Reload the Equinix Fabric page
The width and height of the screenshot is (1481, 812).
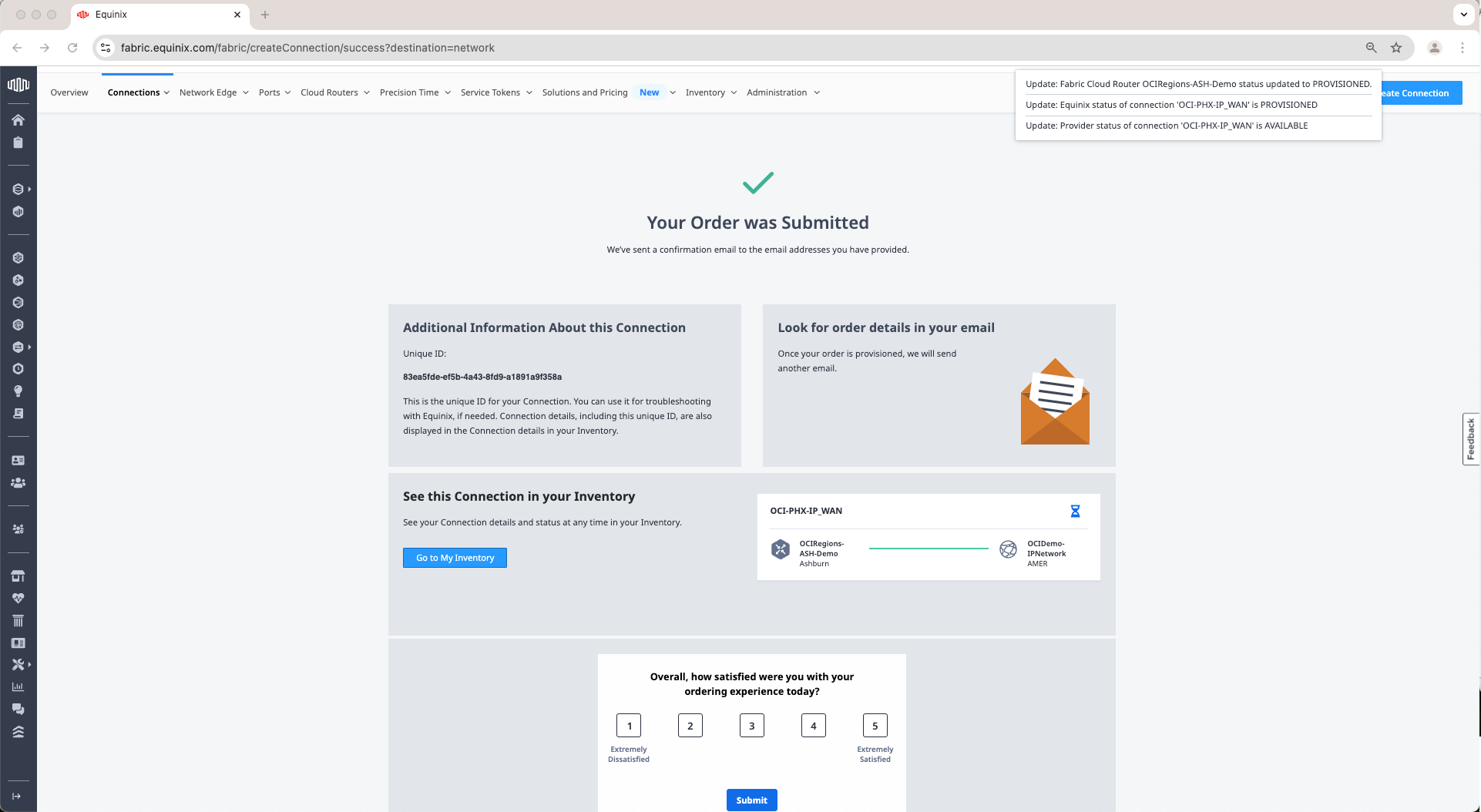click(72, 48)
